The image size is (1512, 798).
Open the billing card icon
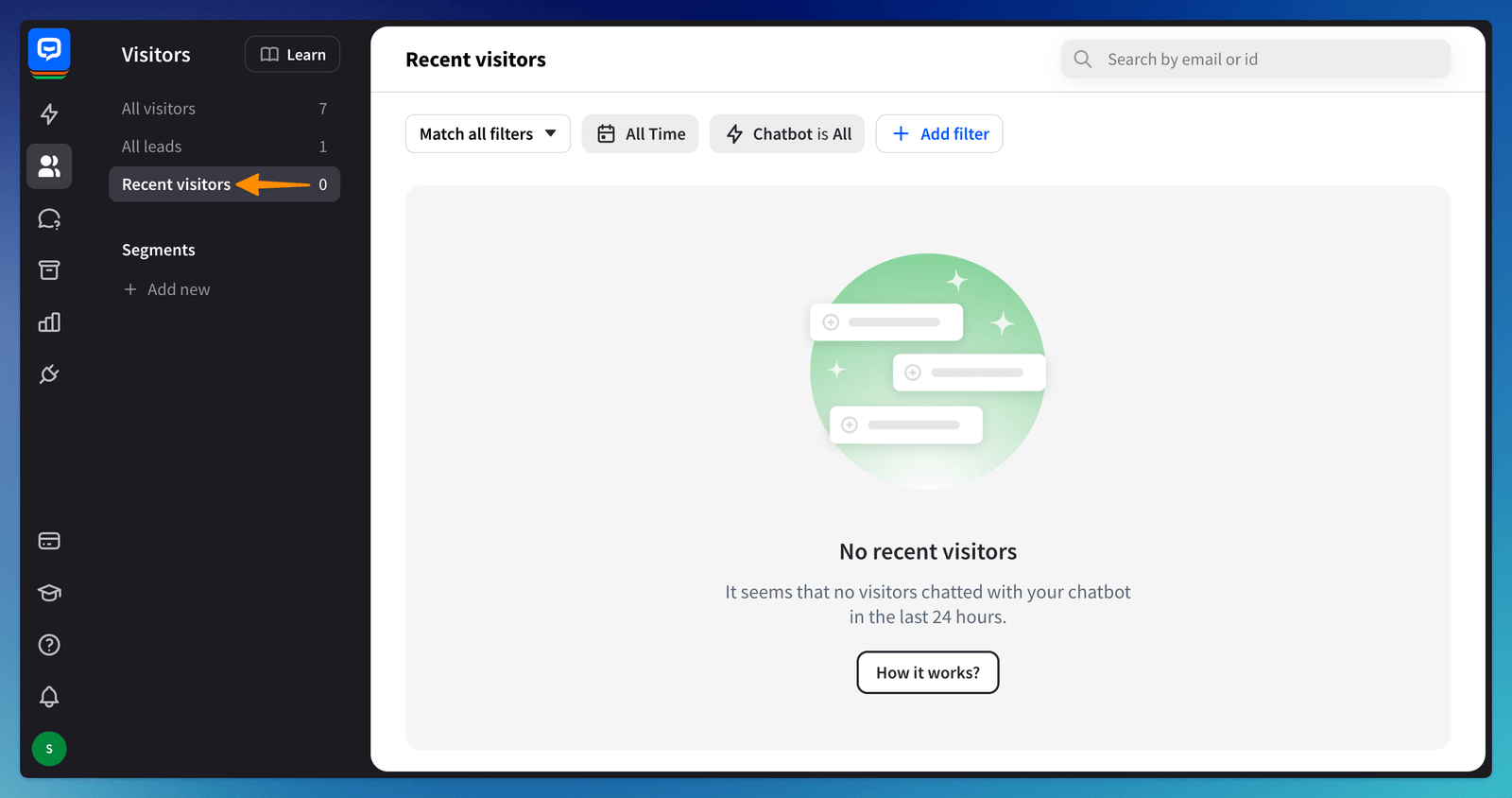(x=49, y=541)
